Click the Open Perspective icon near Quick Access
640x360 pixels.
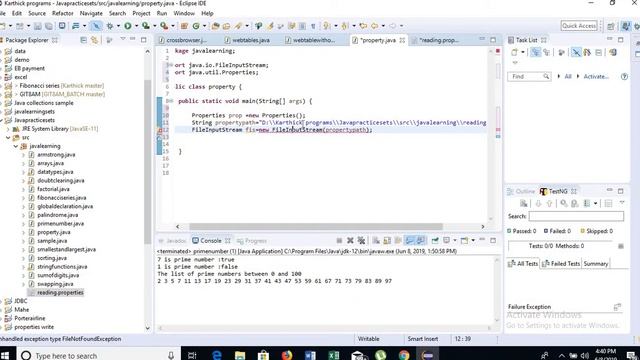[x=611, y=26]
